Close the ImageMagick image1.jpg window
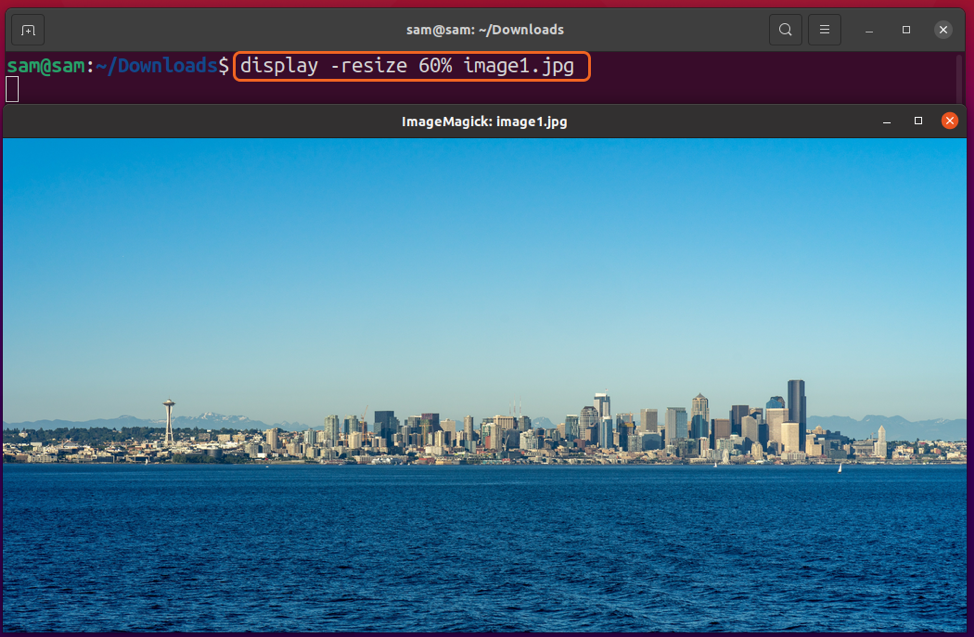 pos(949,121)
